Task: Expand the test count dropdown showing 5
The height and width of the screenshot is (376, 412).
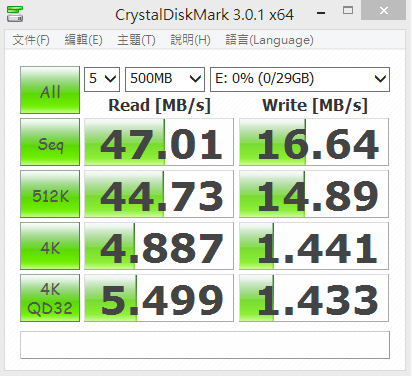Action: [x=102, y=79]
